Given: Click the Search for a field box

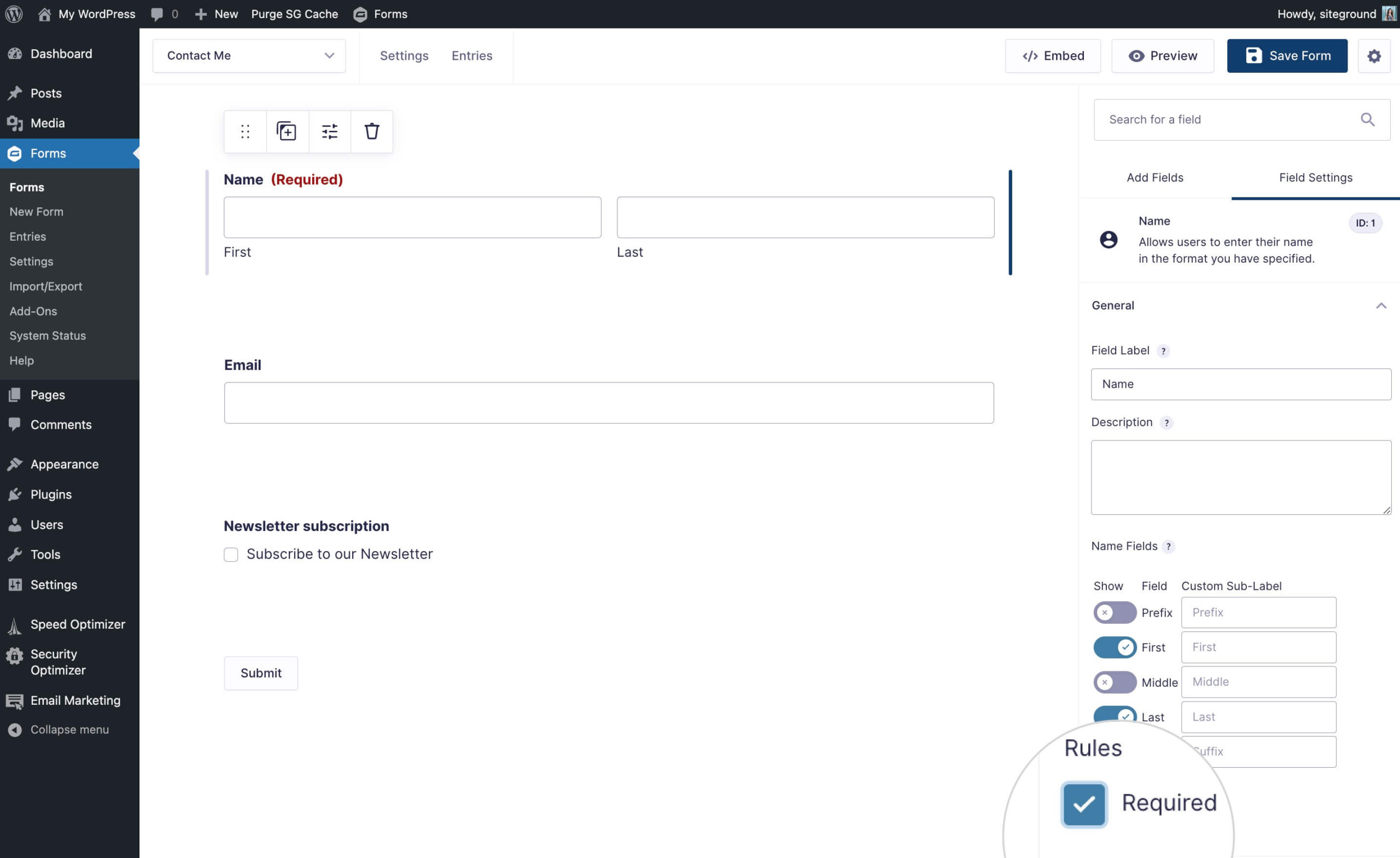Looking at the screenshot, I should click(x=1241, y=119).
